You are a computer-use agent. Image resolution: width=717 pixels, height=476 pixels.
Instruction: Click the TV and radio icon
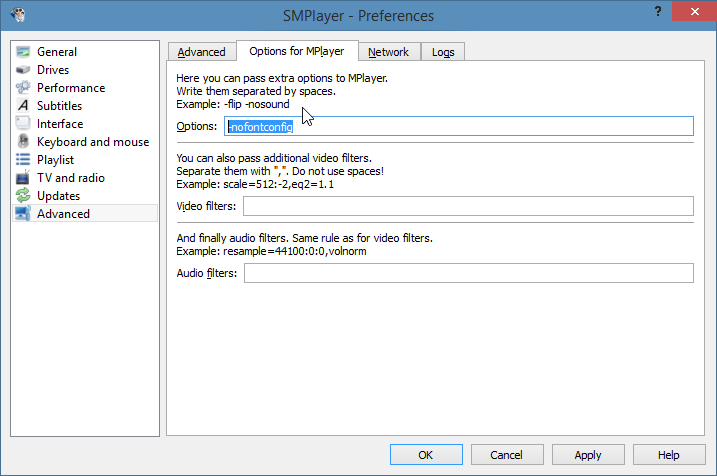tap(23, 177)
